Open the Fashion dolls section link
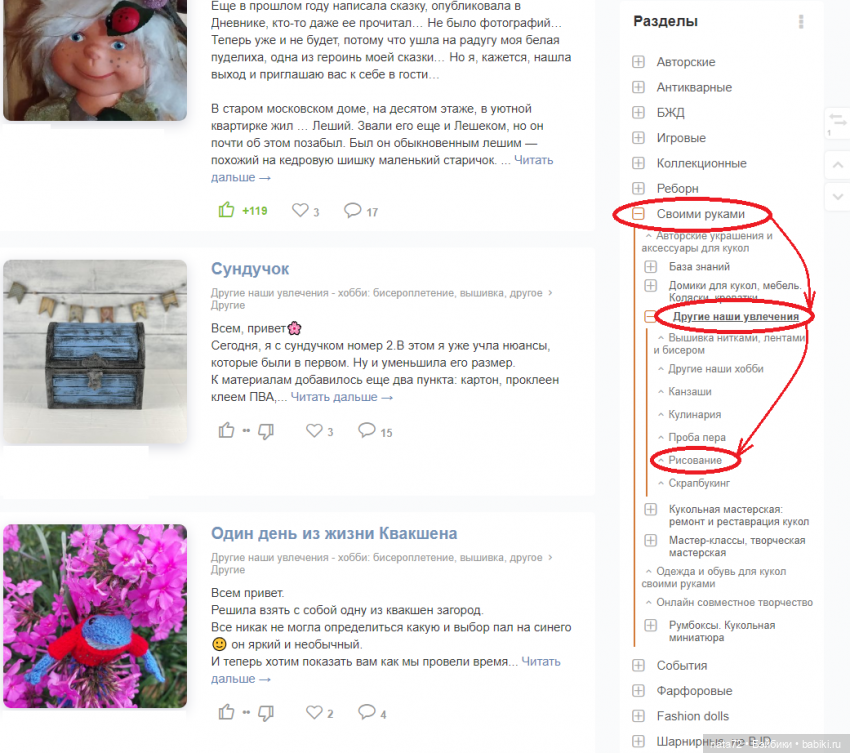This screenshot has height=753, width=850. tap(692, 716)
